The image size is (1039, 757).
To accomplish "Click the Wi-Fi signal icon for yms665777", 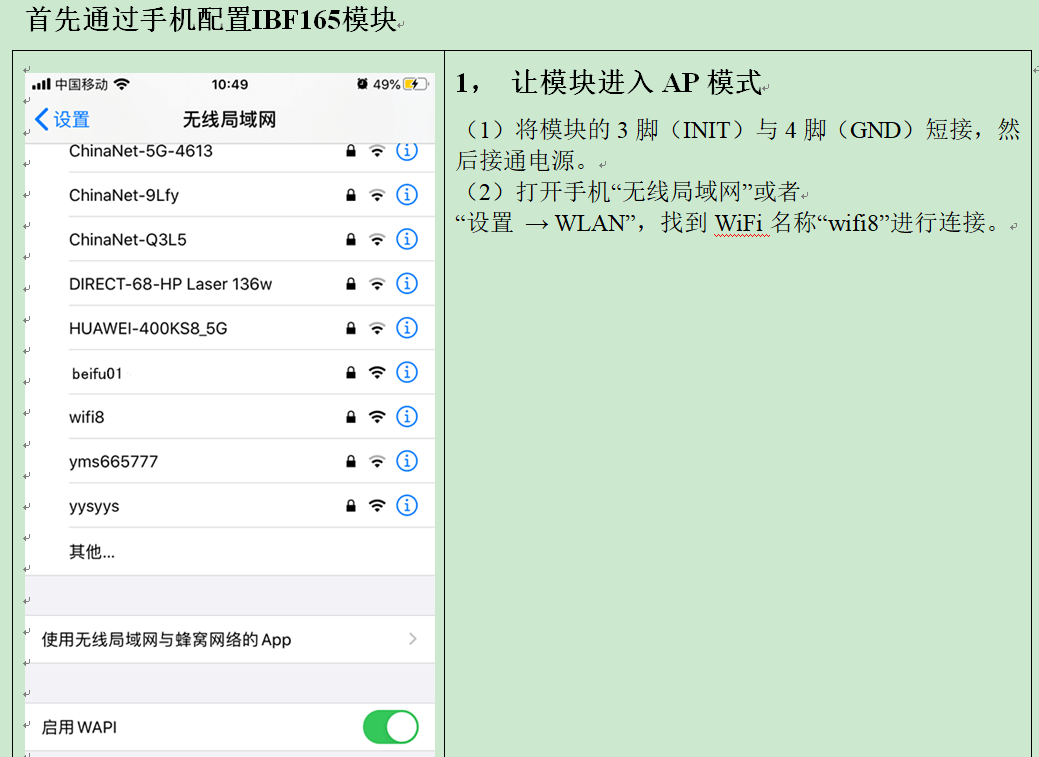I will (x=377, y=461).
